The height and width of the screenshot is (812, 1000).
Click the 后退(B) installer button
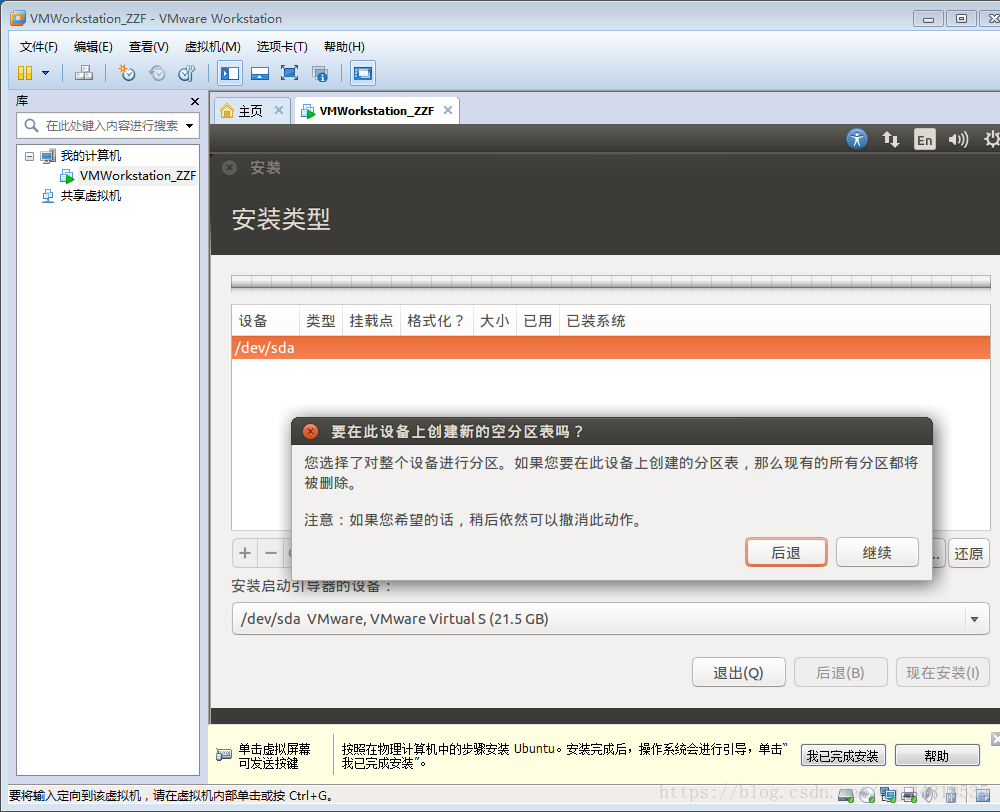coord(841,672)
